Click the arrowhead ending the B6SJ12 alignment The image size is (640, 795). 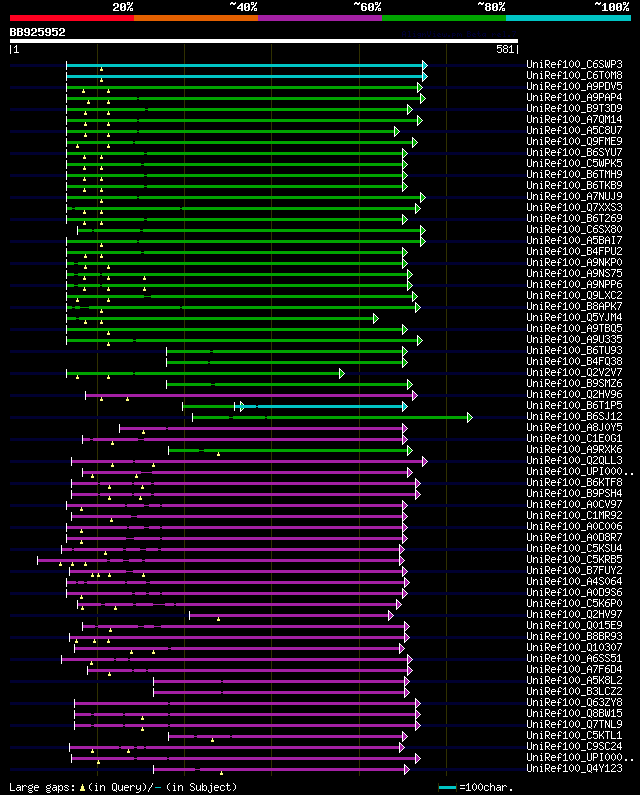coord(470,417)
